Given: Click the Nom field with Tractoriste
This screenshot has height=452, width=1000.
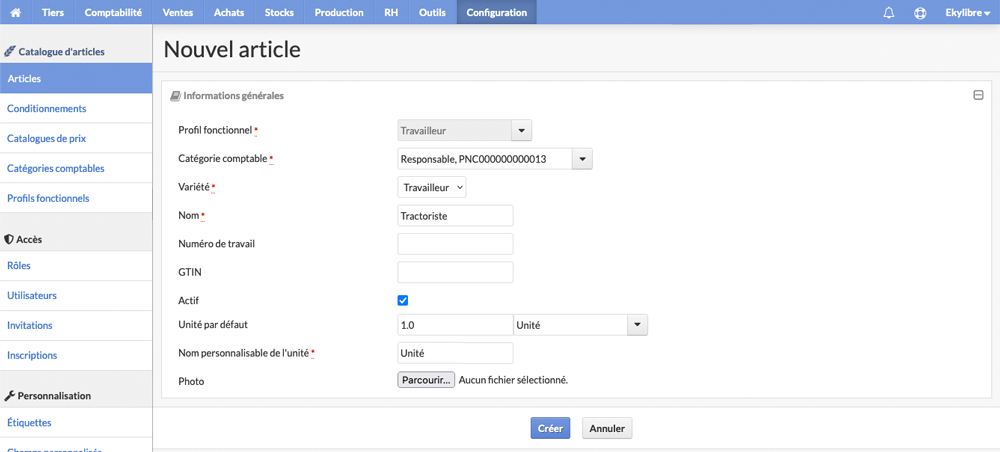Looking at the screenshot, I should click(x=455, y=215).
